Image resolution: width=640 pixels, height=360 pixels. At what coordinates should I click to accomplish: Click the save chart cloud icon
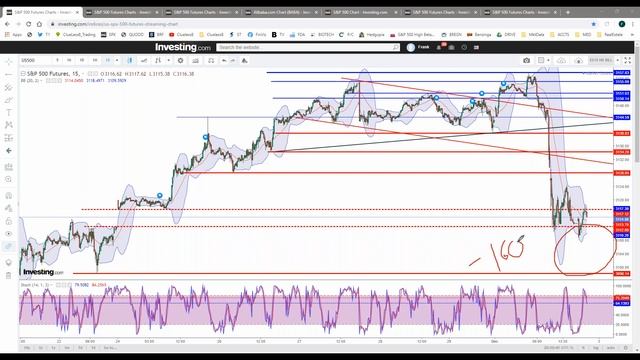click(x=562, y=60)
